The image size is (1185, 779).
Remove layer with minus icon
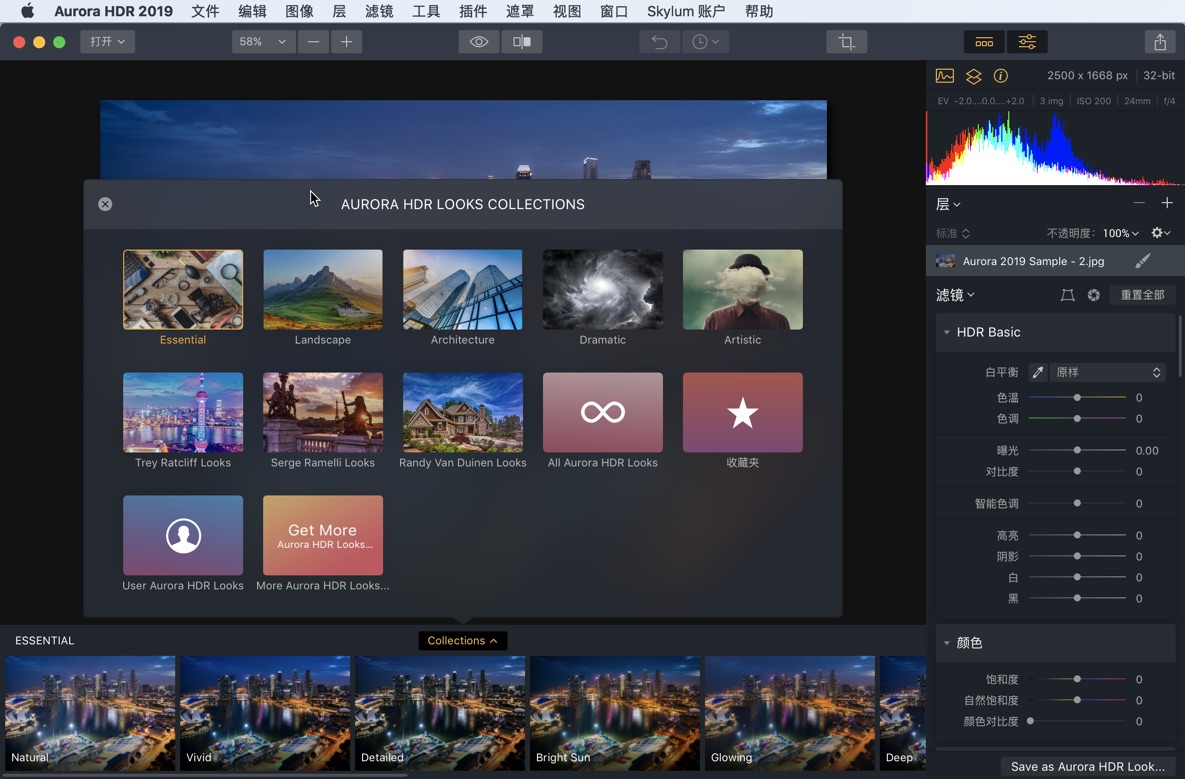(1139, 203)
